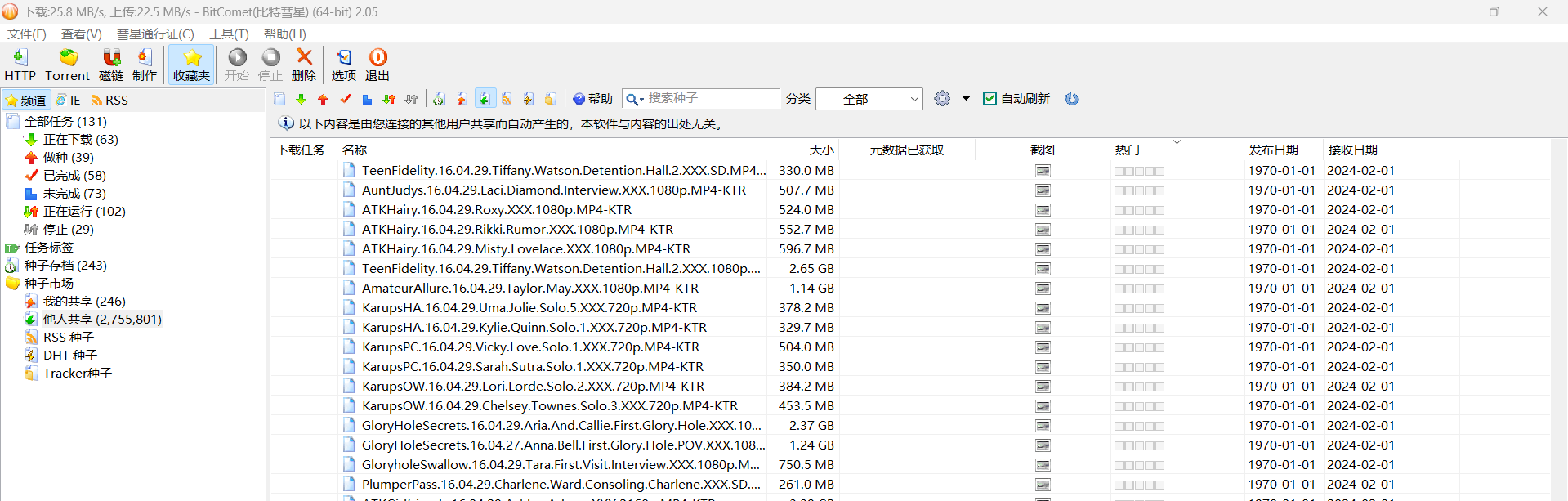Click the highlighted others' shares toolbar icon
The image size is (1568, 501).
pos(485,99)
